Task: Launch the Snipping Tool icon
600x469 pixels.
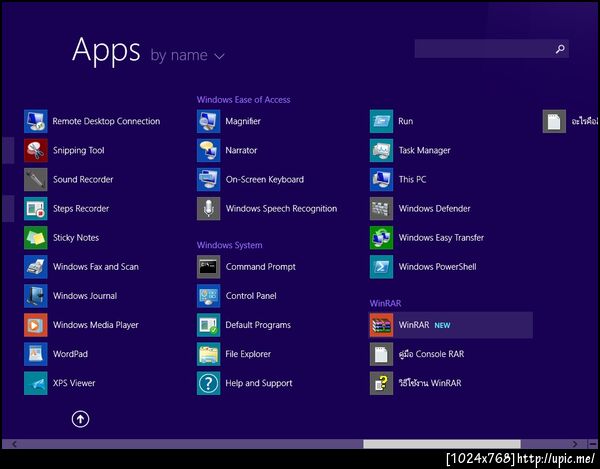Action: point(36,150)
